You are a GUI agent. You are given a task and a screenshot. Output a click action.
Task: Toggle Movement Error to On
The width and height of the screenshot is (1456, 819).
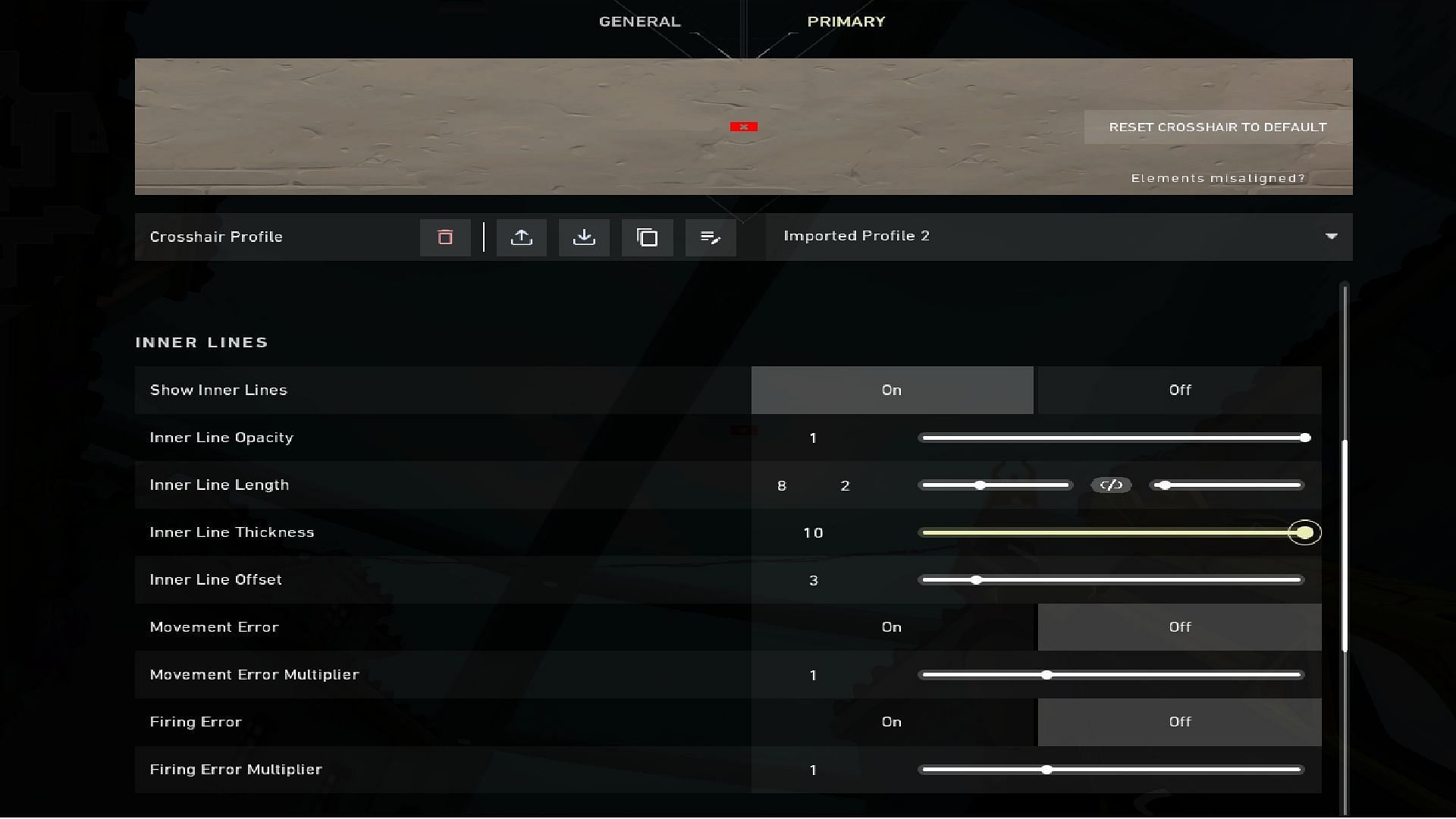[x=892, y=626]
